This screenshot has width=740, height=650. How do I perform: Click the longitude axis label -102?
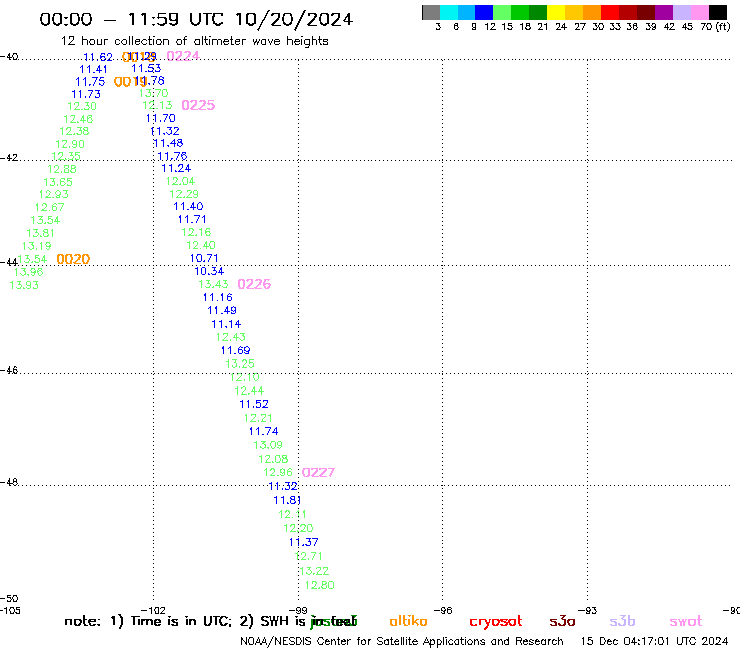pyautogui.click(x=153, y=611)
